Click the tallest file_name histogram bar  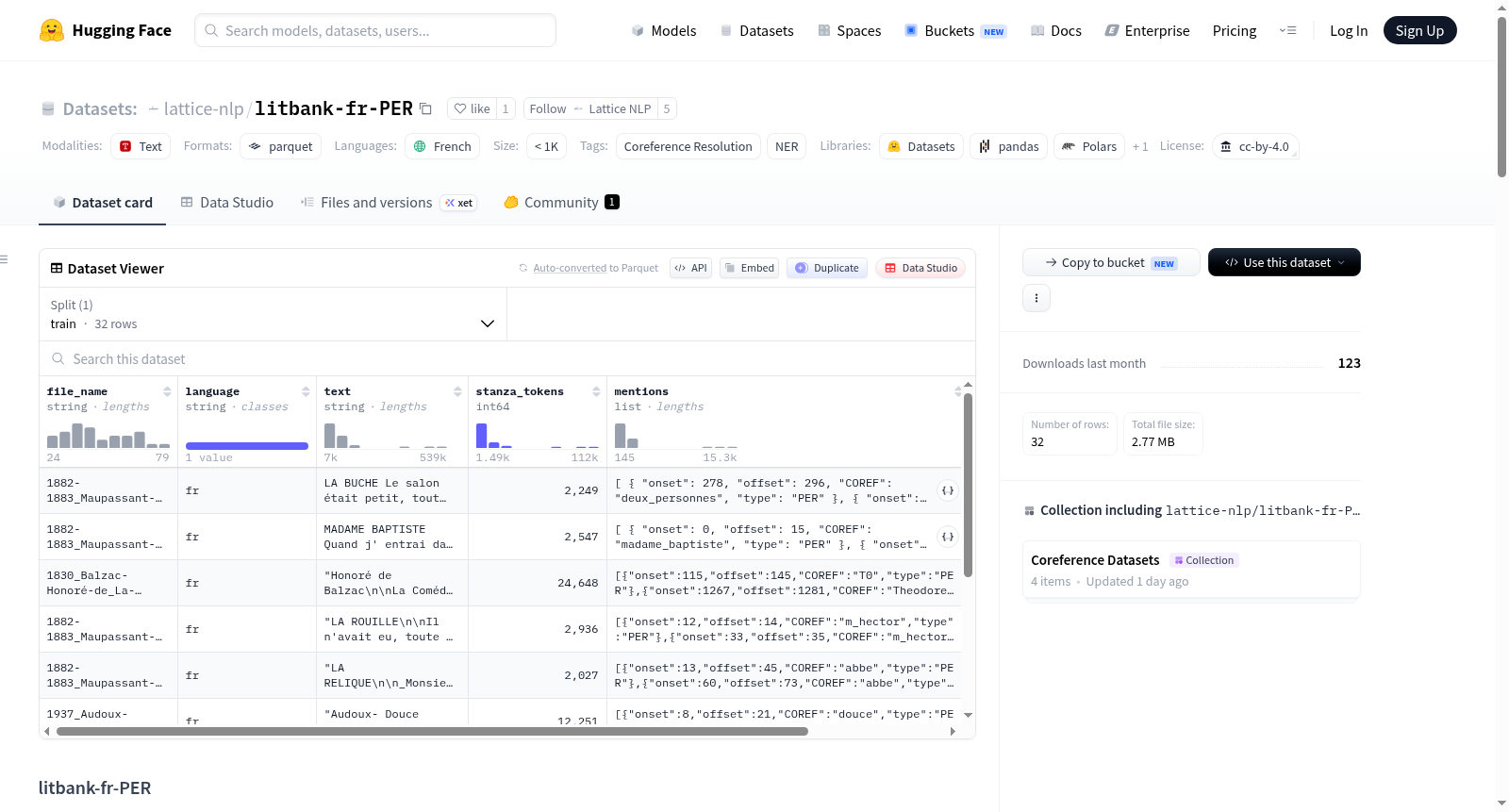(77, 436)
